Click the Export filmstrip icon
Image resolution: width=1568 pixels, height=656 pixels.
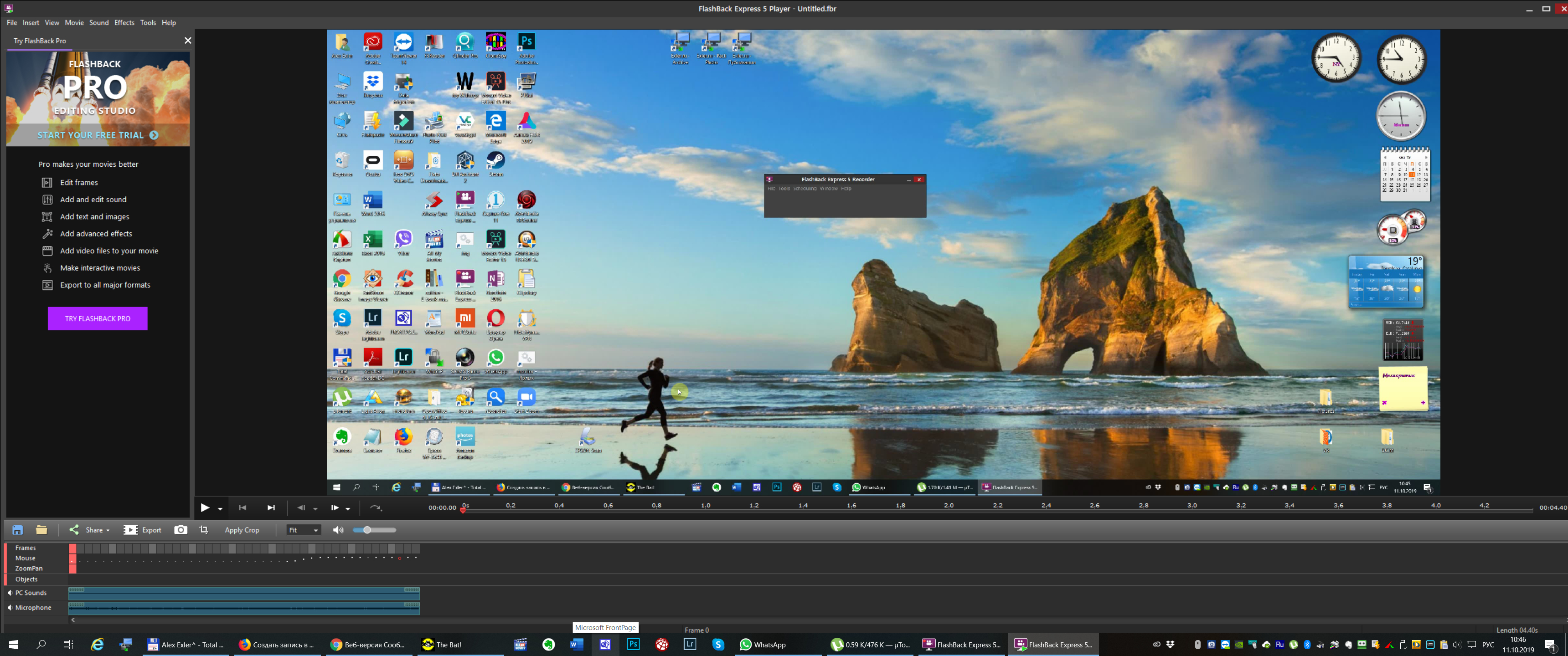point(130,530)
